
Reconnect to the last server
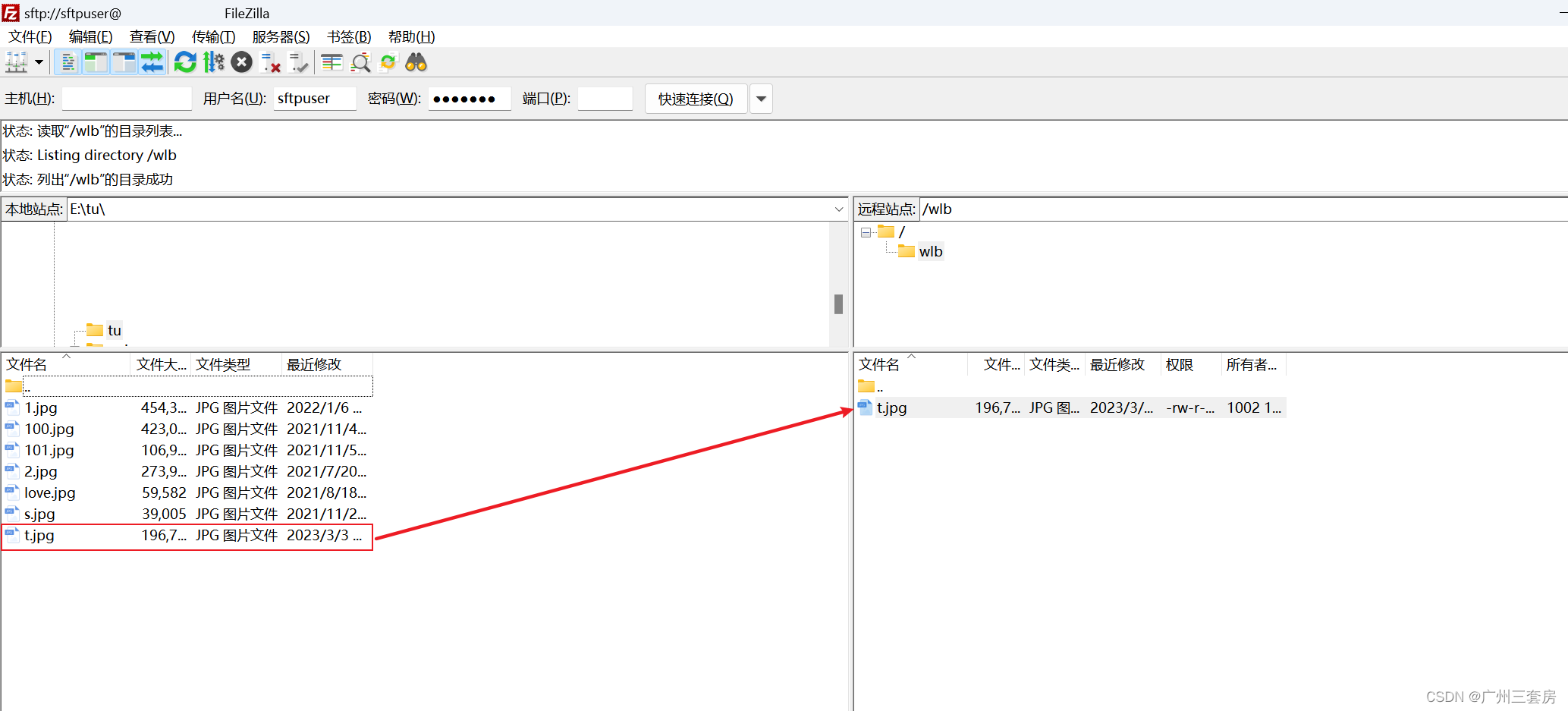299,62
